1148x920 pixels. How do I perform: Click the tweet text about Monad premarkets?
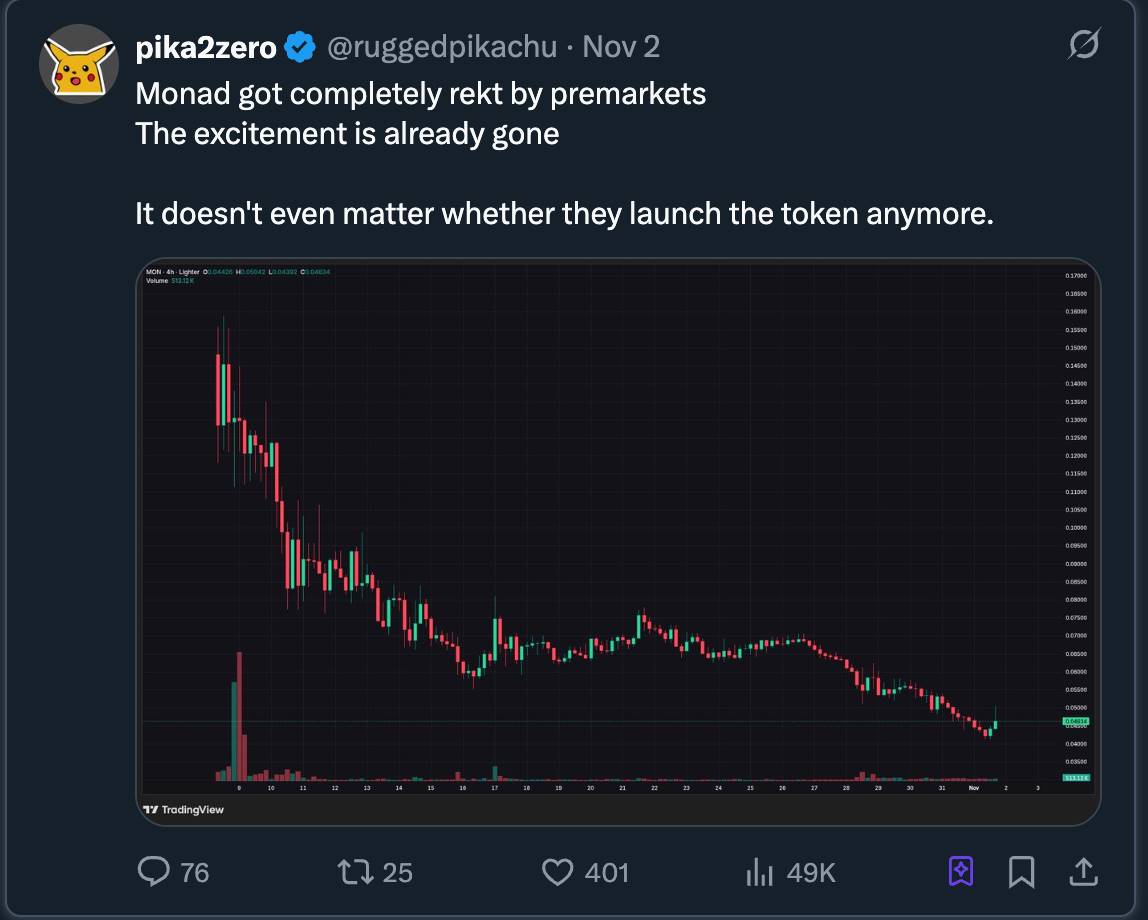(x=420, y=94)
